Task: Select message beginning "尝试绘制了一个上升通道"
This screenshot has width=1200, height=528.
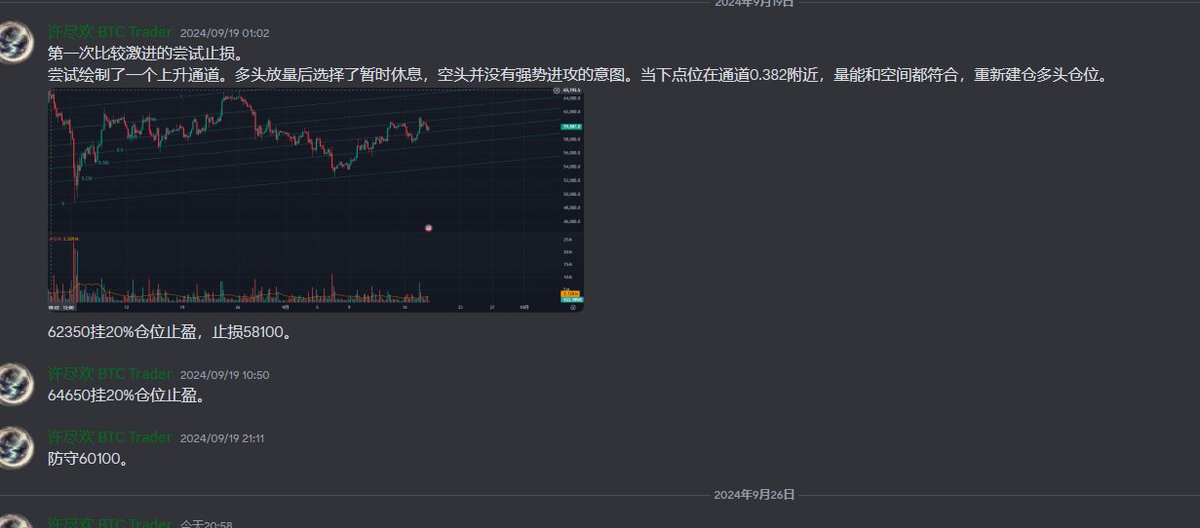Action: (577, 75)
